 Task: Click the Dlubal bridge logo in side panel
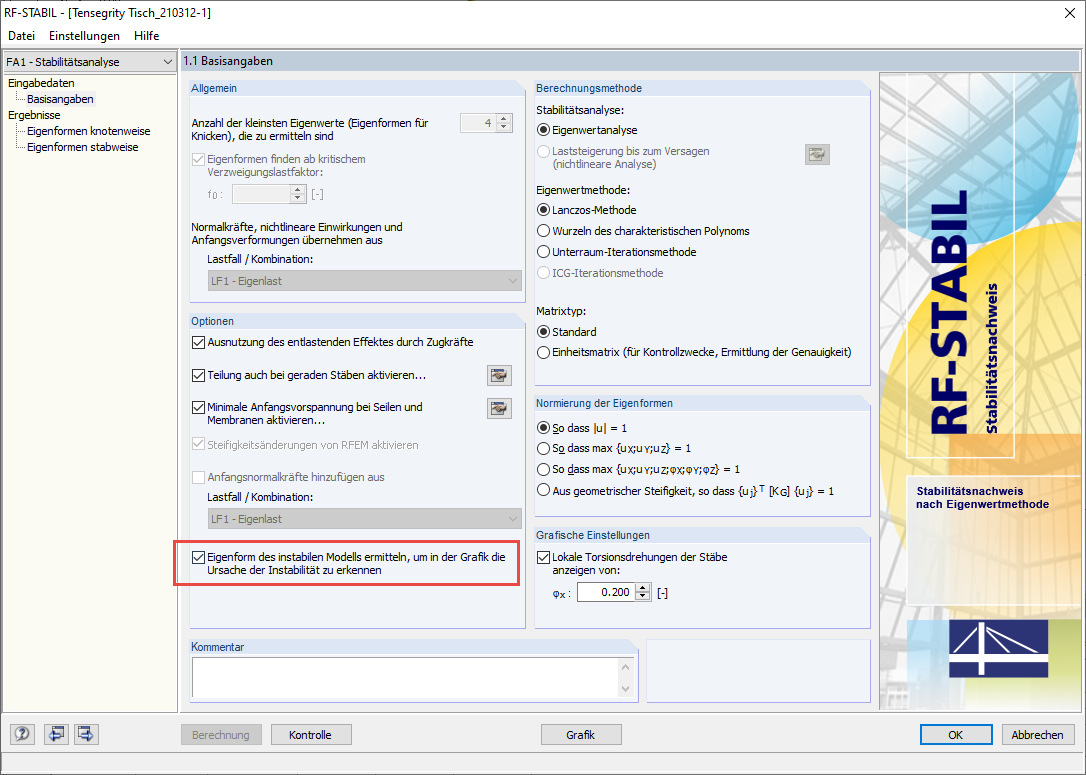(997, 649)
